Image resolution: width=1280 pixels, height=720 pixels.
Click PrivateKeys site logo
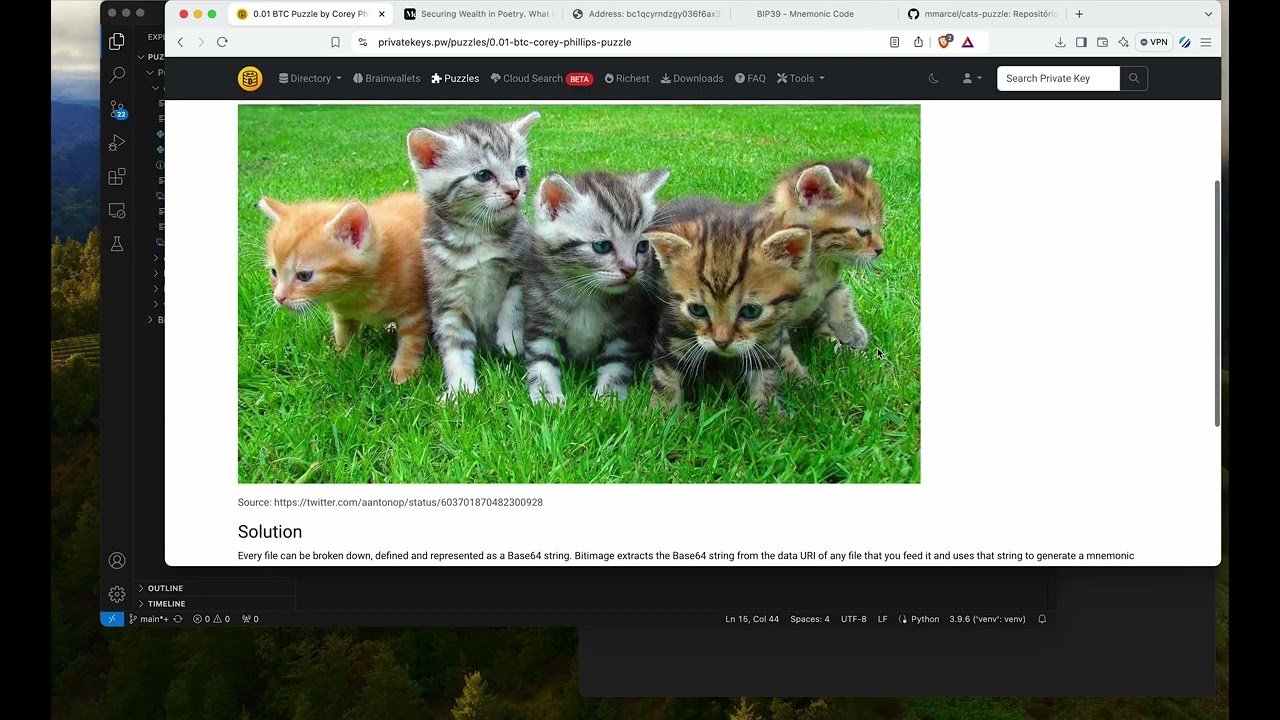pyautogui.click(x=250, y=78)
